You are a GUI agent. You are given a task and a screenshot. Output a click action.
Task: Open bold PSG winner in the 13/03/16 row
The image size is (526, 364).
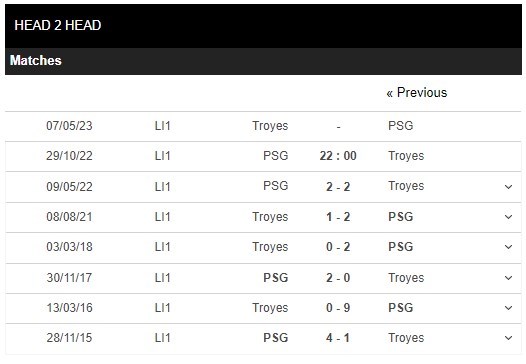pyautogui.click(x=401, y=308)
